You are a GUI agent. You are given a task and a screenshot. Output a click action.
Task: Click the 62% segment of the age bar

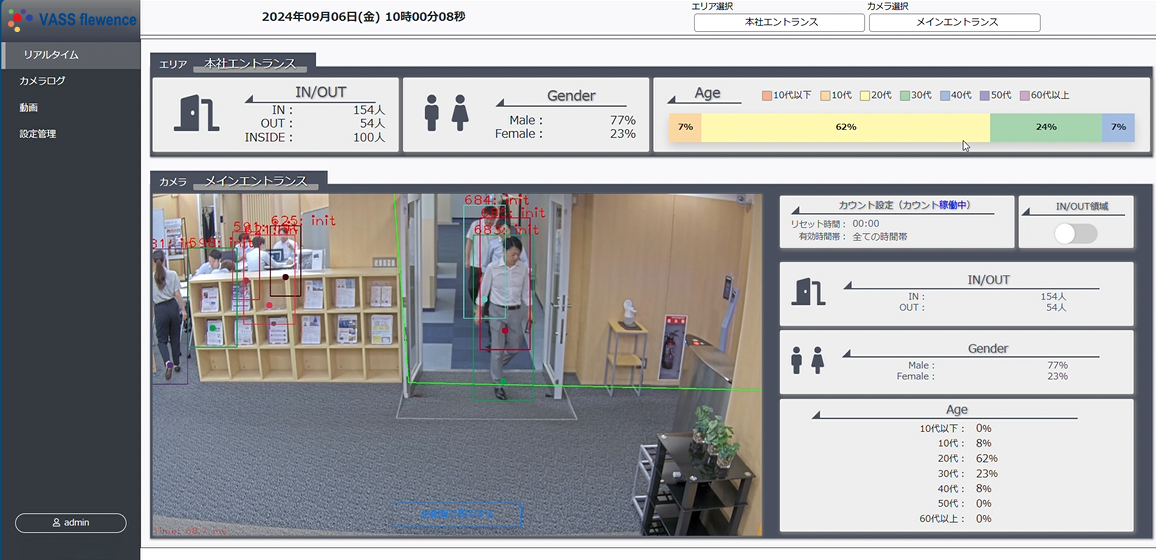click(x=845, y=127)
